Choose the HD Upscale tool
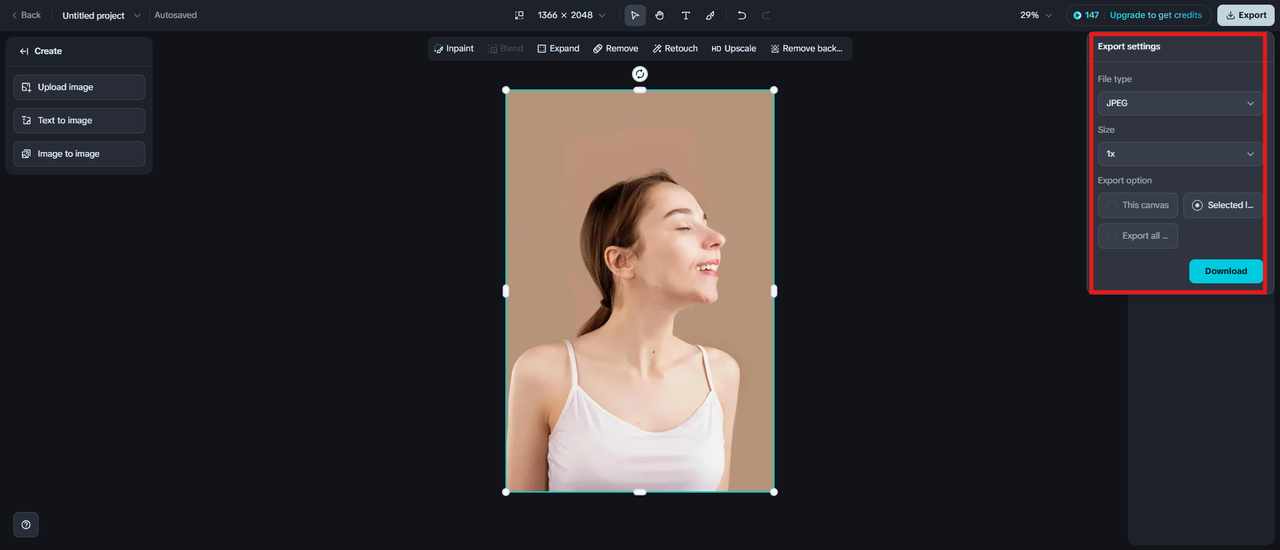The width and height of the screenshot is (1280, 550). (734, 48)
